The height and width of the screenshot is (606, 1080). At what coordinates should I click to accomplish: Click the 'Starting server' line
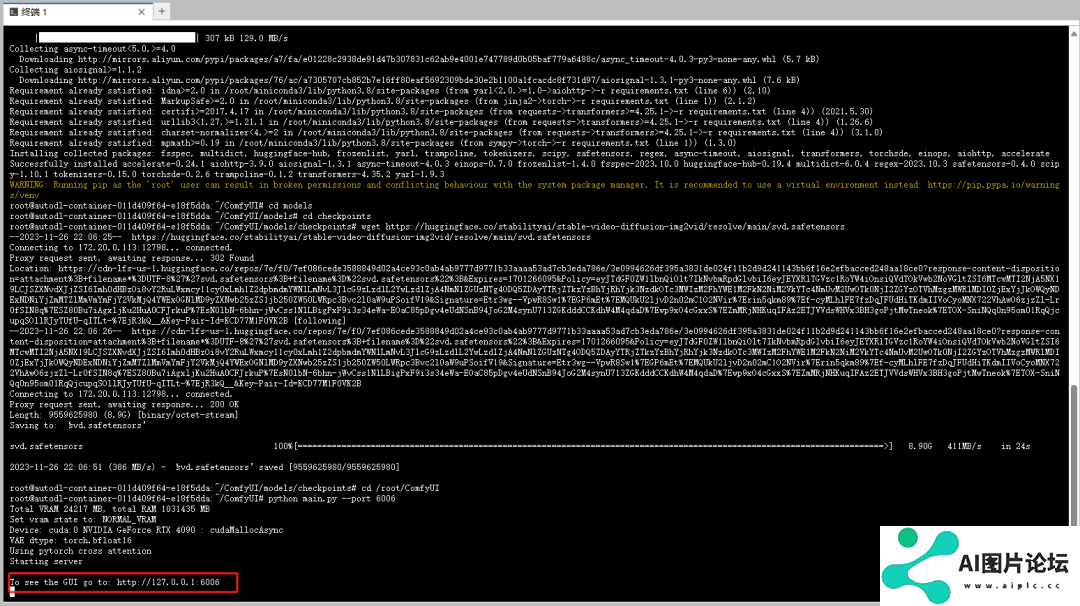[45, 561]
